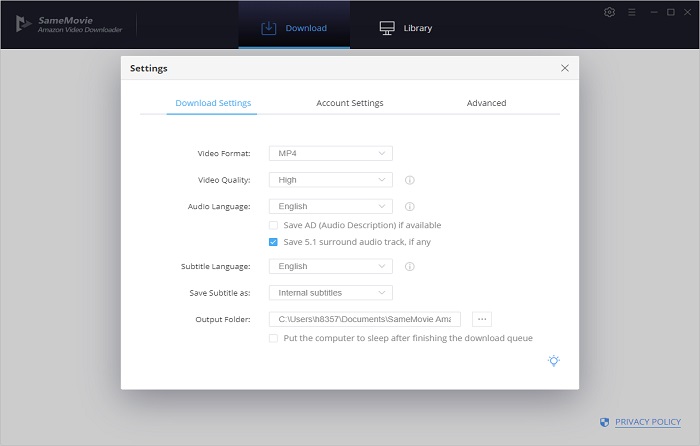Viewport: 700px width, 446px height.
Task: Browse output folder with ellipsis button
Action: pos(481,319)
